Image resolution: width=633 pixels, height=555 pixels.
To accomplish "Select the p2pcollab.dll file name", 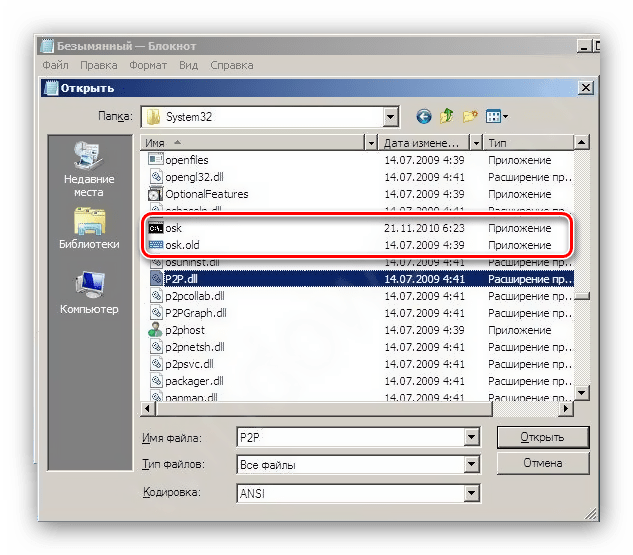I will (195, 296).
